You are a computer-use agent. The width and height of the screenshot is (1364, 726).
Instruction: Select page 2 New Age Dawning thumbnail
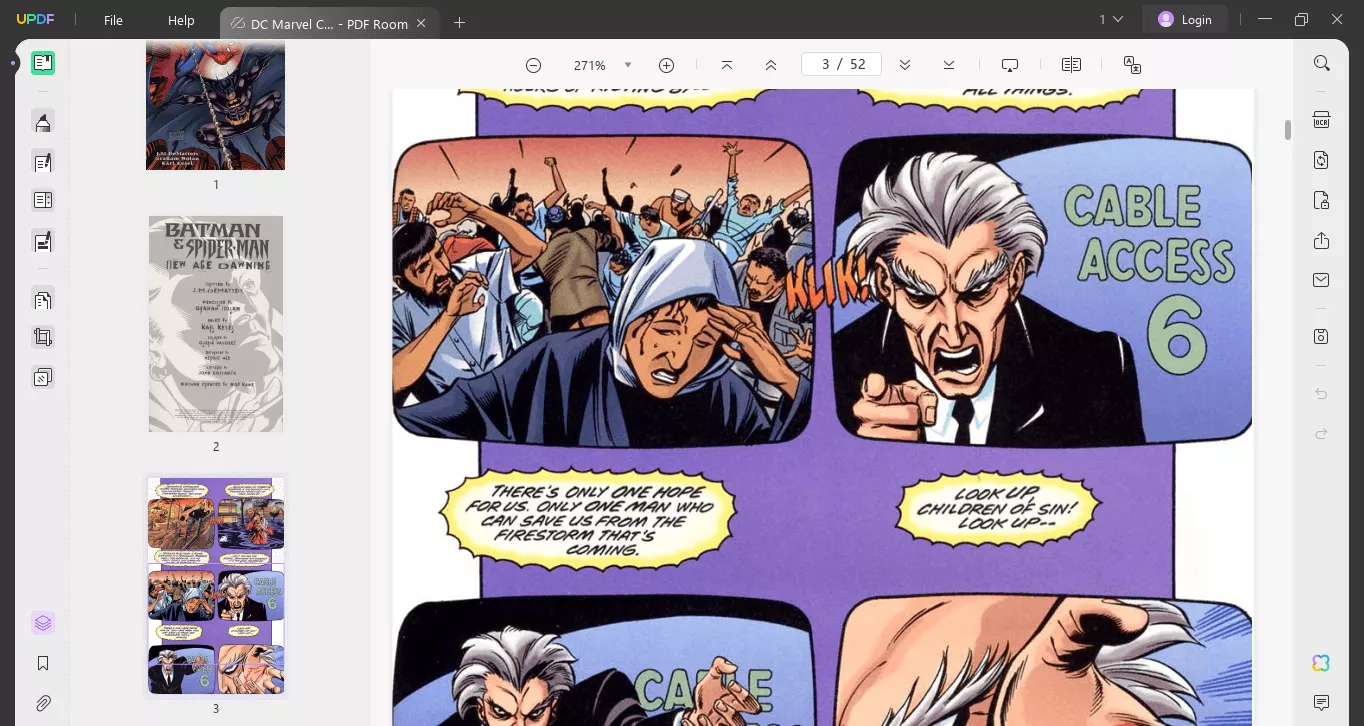[216, 324]
